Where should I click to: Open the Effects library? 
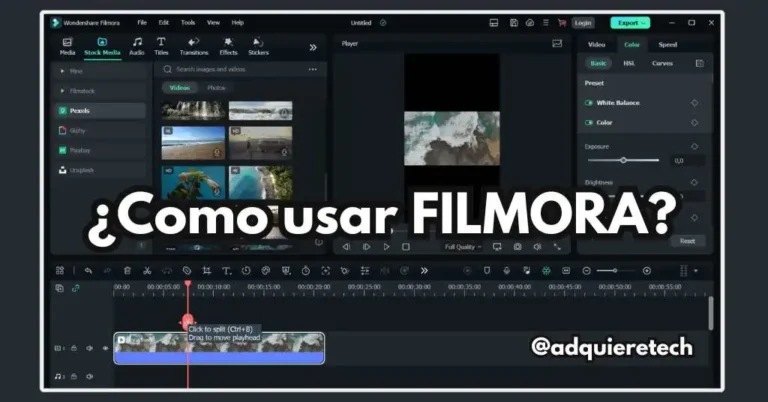[228, 47]
